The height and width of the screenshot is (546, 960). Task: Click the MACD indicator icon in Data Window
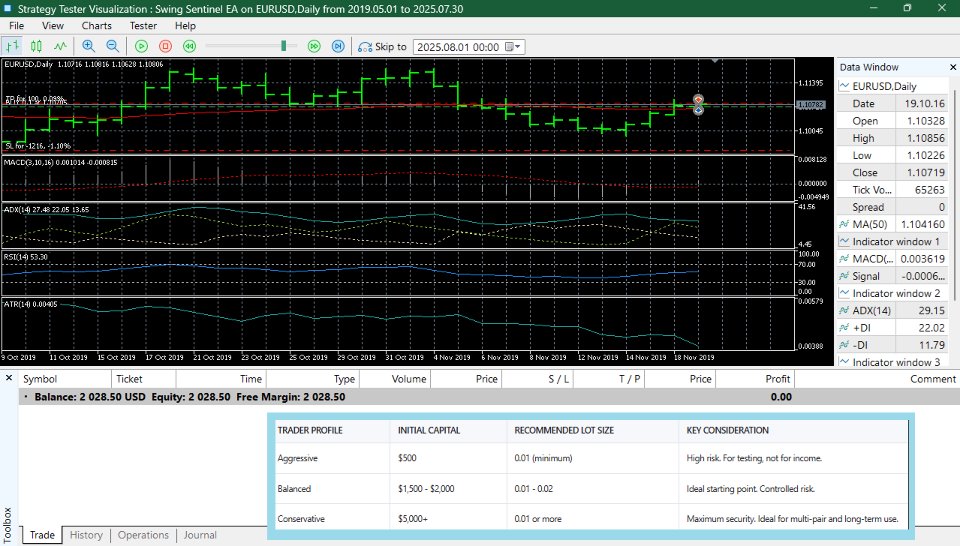click(844, 258)
